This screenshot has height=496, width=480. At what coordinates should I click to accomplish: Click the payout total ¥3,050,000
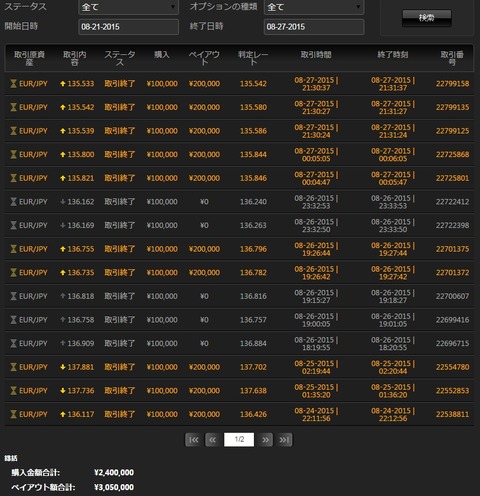click(x=114, y=487)
